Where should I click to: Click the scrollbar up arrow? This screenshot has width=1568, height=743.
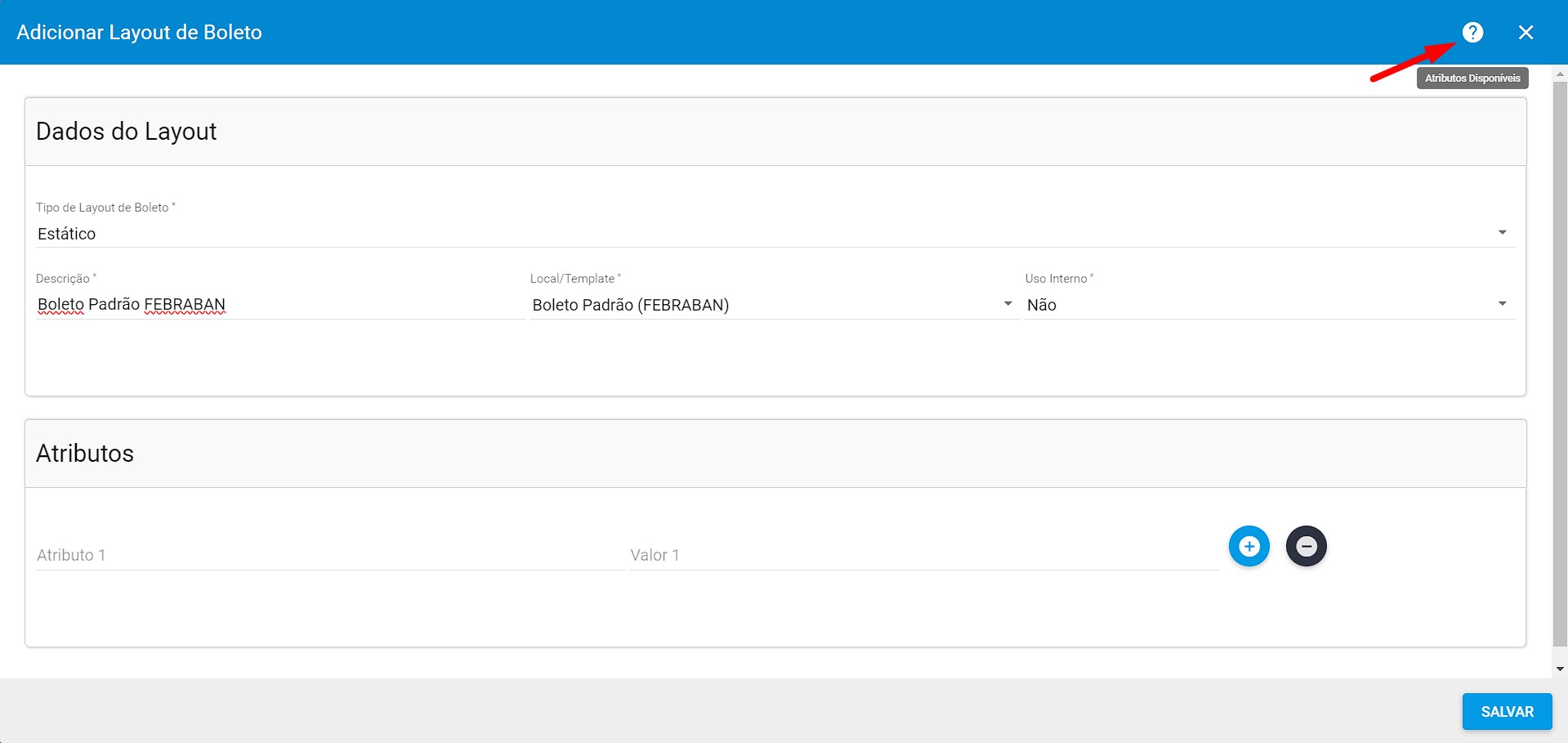1560,74
